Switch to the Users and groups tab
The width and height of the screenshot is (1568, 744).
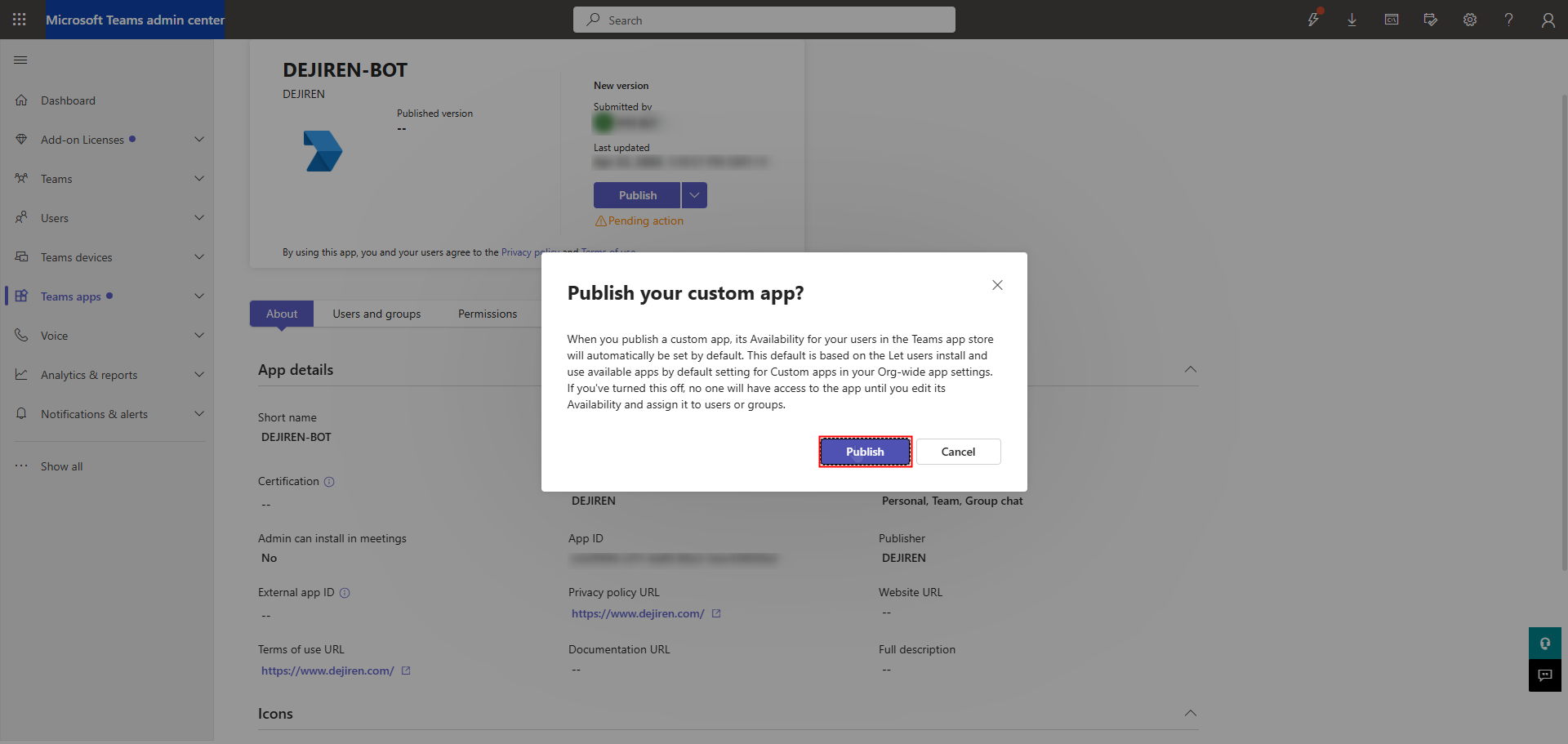point(376,314)
